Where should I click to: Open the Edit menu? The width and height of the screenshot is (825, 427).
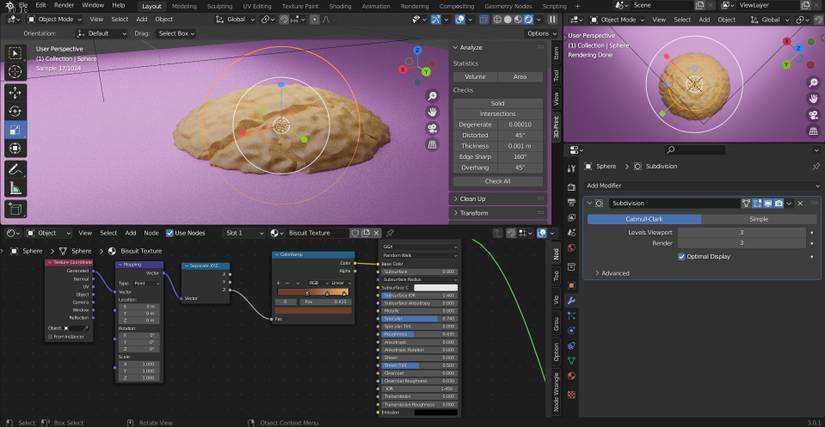(41, 5)
